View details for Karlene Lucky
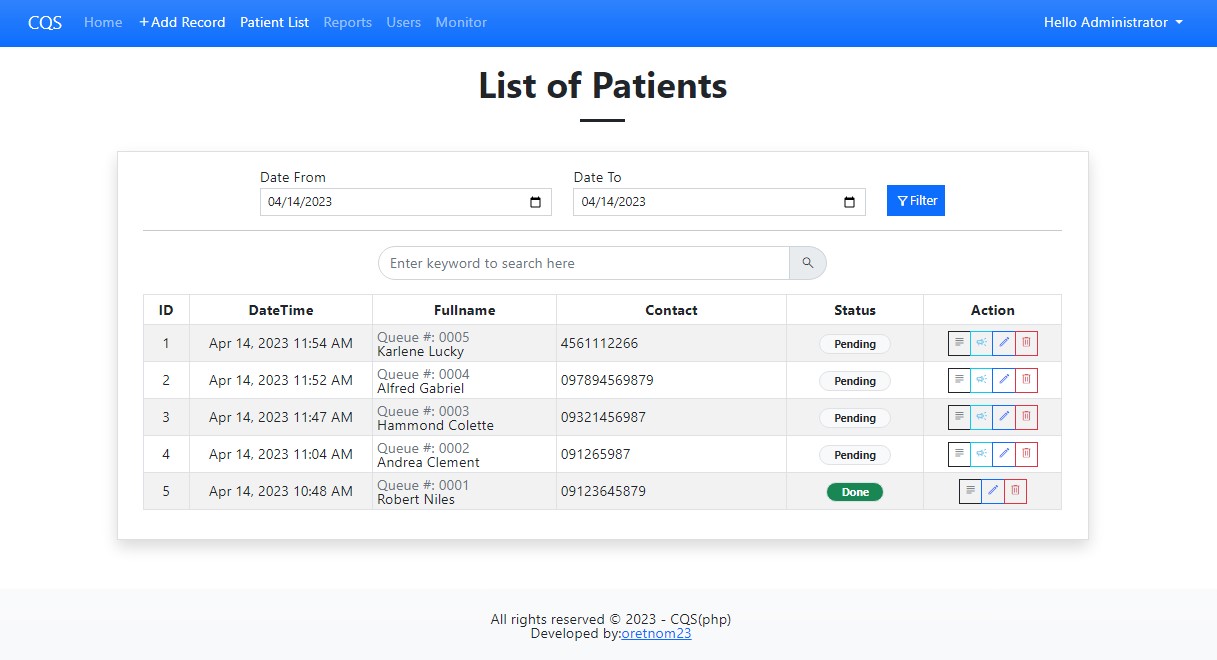Screen dimensions: 1217x660 (959, 343)
